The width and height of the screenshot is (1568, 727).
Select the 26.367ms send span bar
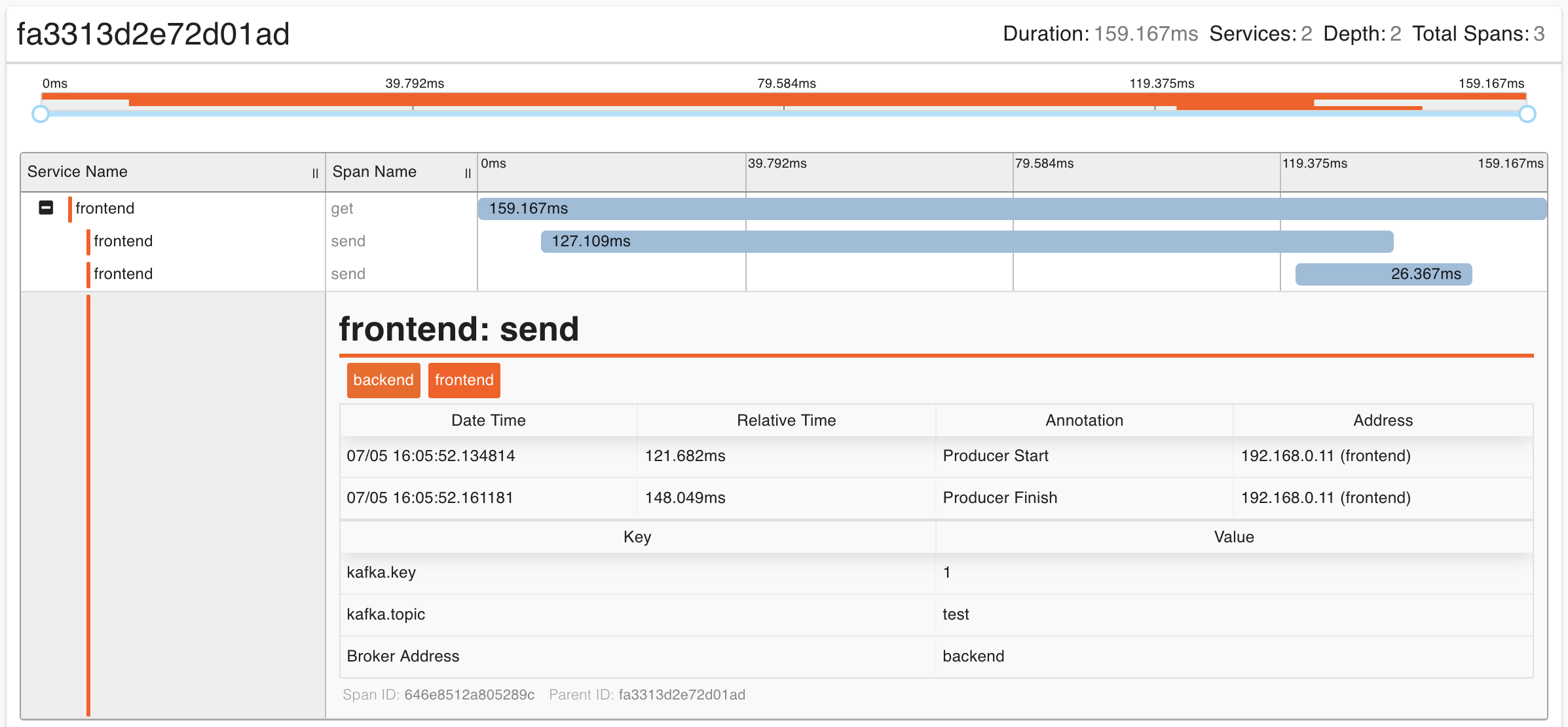point(1383,274)
